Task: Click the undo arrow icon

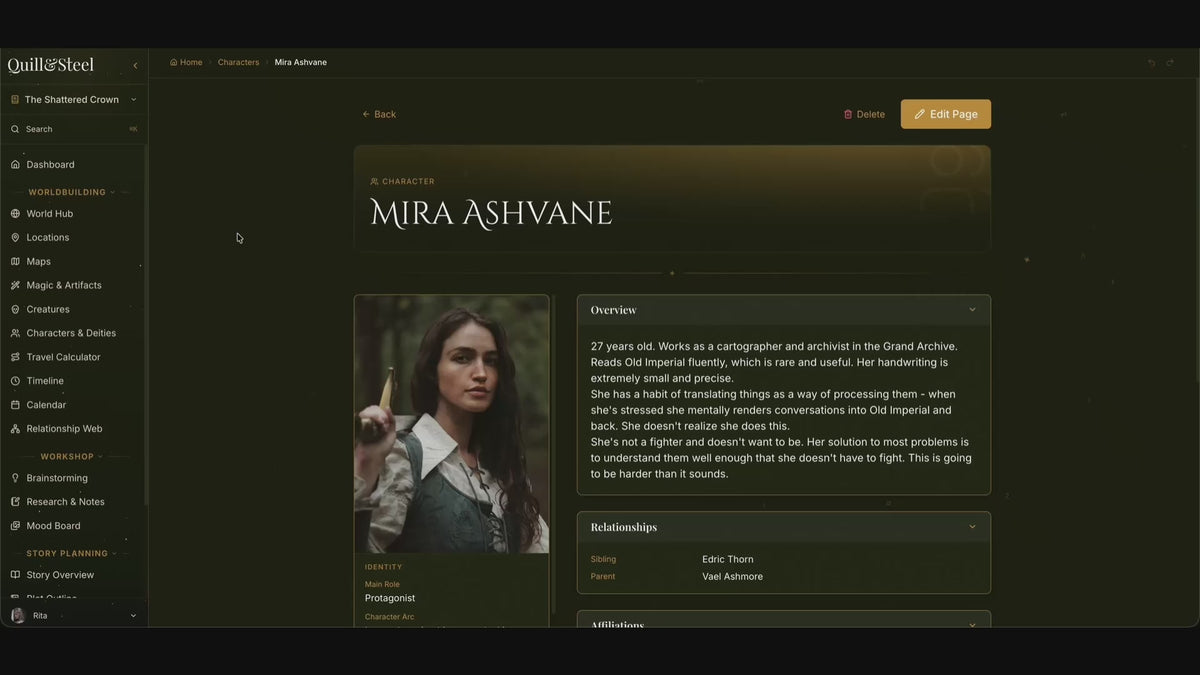Action: pos(1151,63)
